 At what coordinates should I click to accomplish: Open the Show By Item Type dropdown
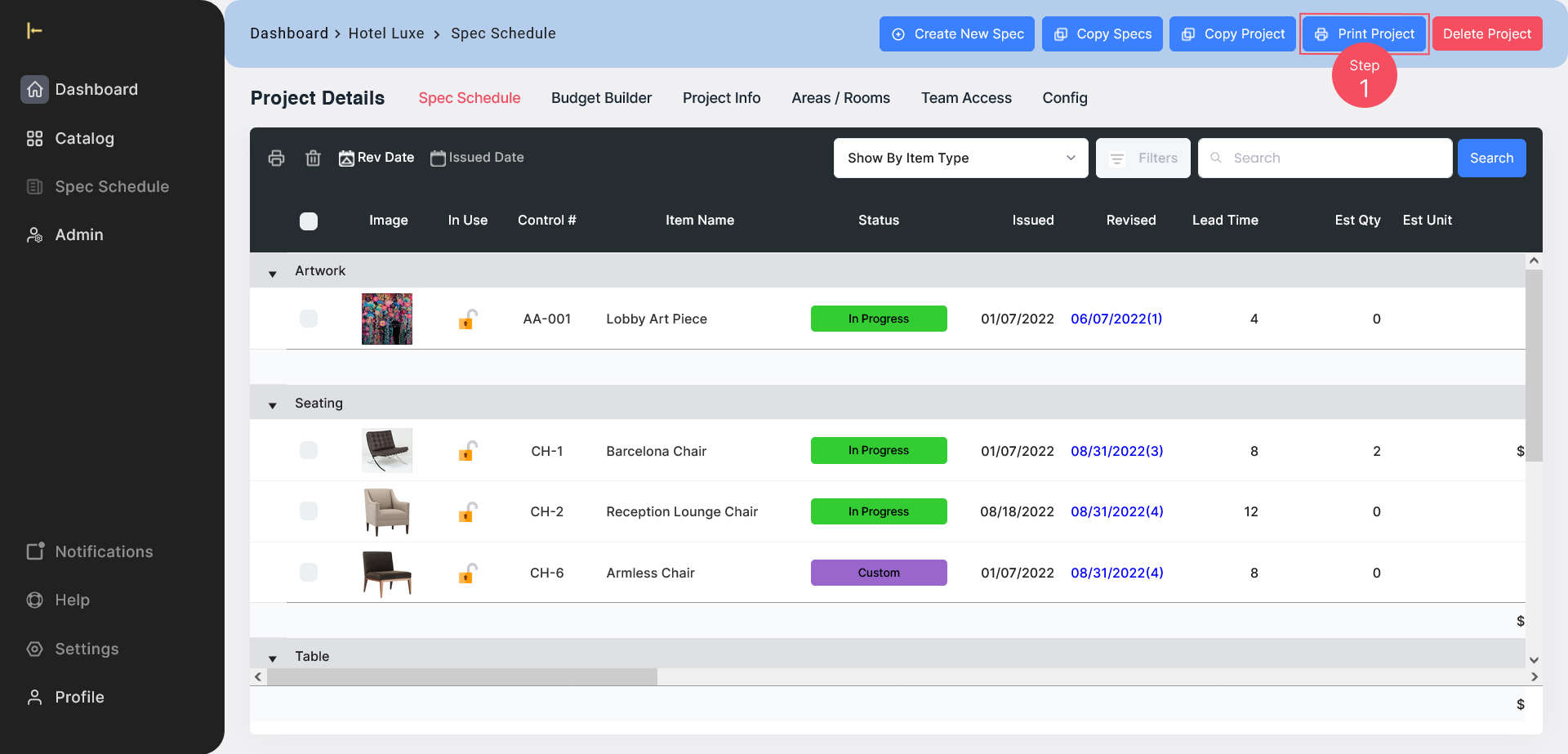[x=960, y=158]
